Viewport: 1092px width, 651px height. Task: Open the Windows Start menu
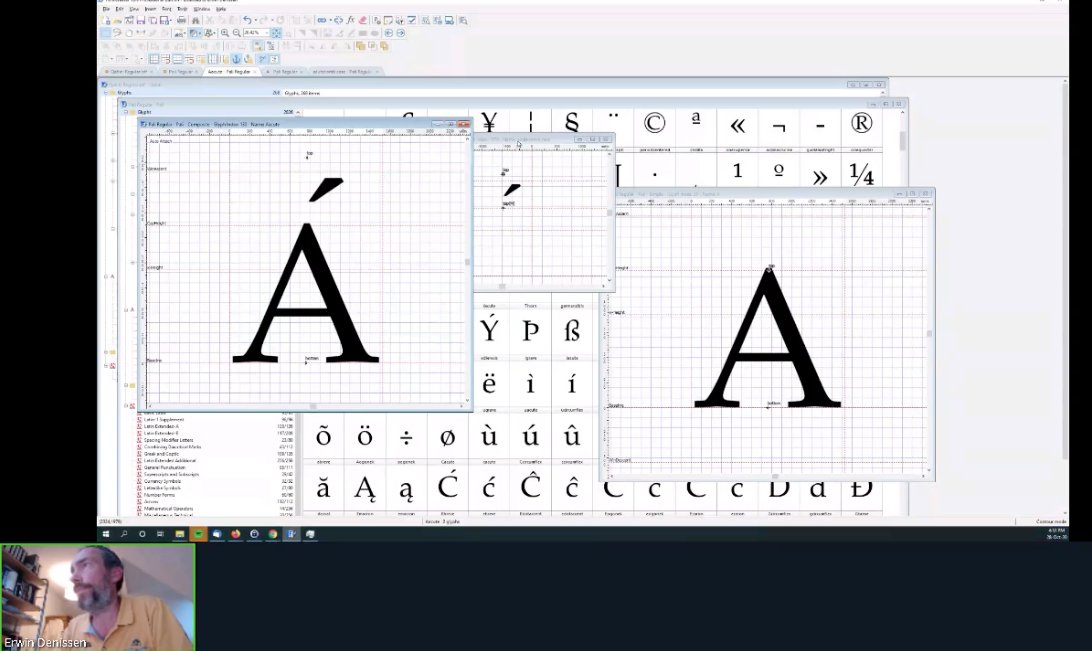click(106, 534)
